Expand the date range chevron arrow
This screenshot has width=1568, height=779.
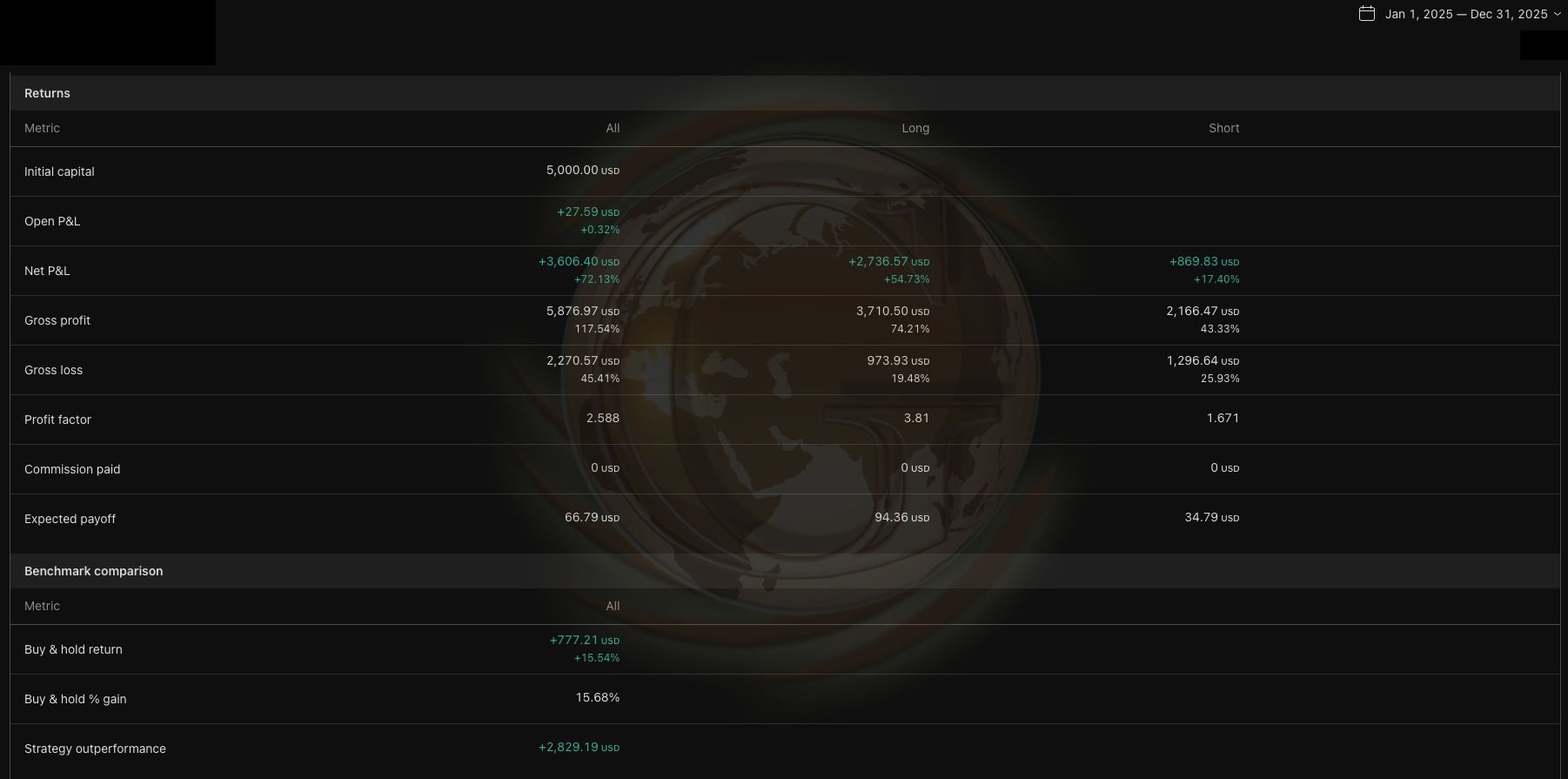pos(1558,14)
